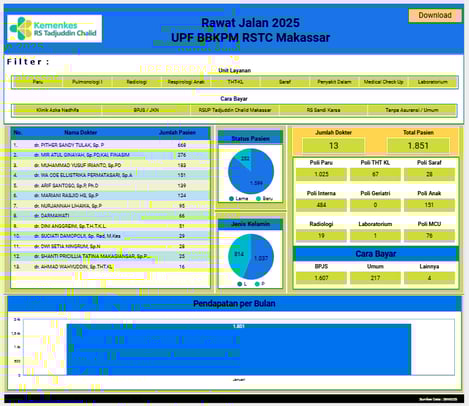Click the Jenis Kelamin chart title
The height and width of the screenshot is (406, 469).
[x=251, y=224]
